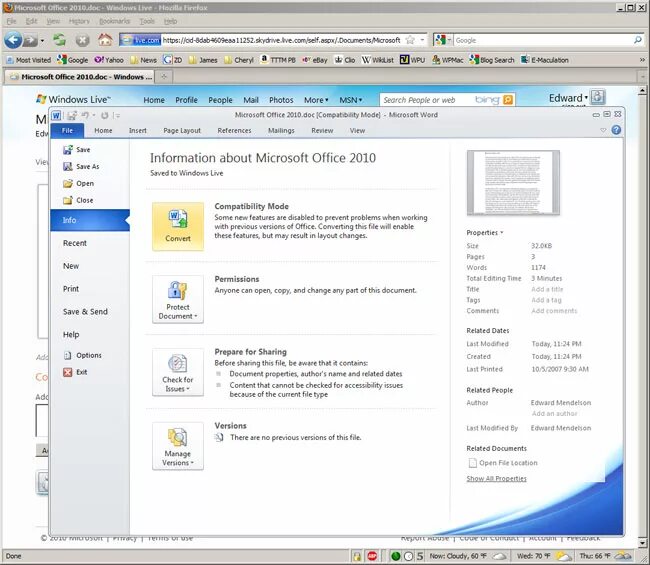Click the Firefox Home icon
The height and width of the screenshot is (565, 650).
(x=105, y=40)
